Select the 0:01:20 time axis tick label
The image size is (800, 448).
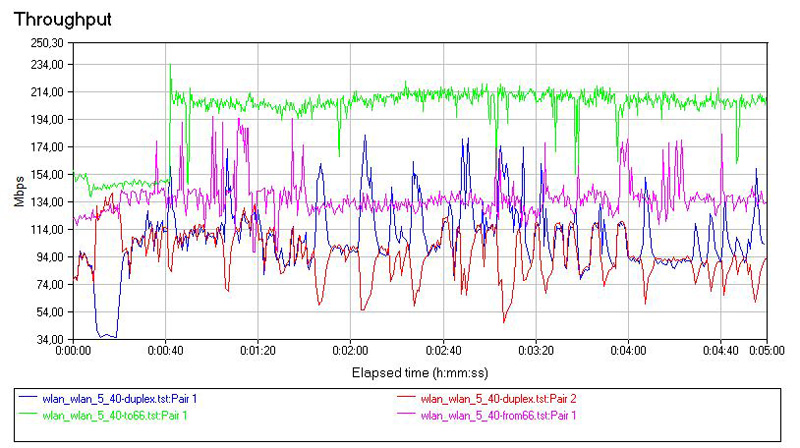(257, 352)
